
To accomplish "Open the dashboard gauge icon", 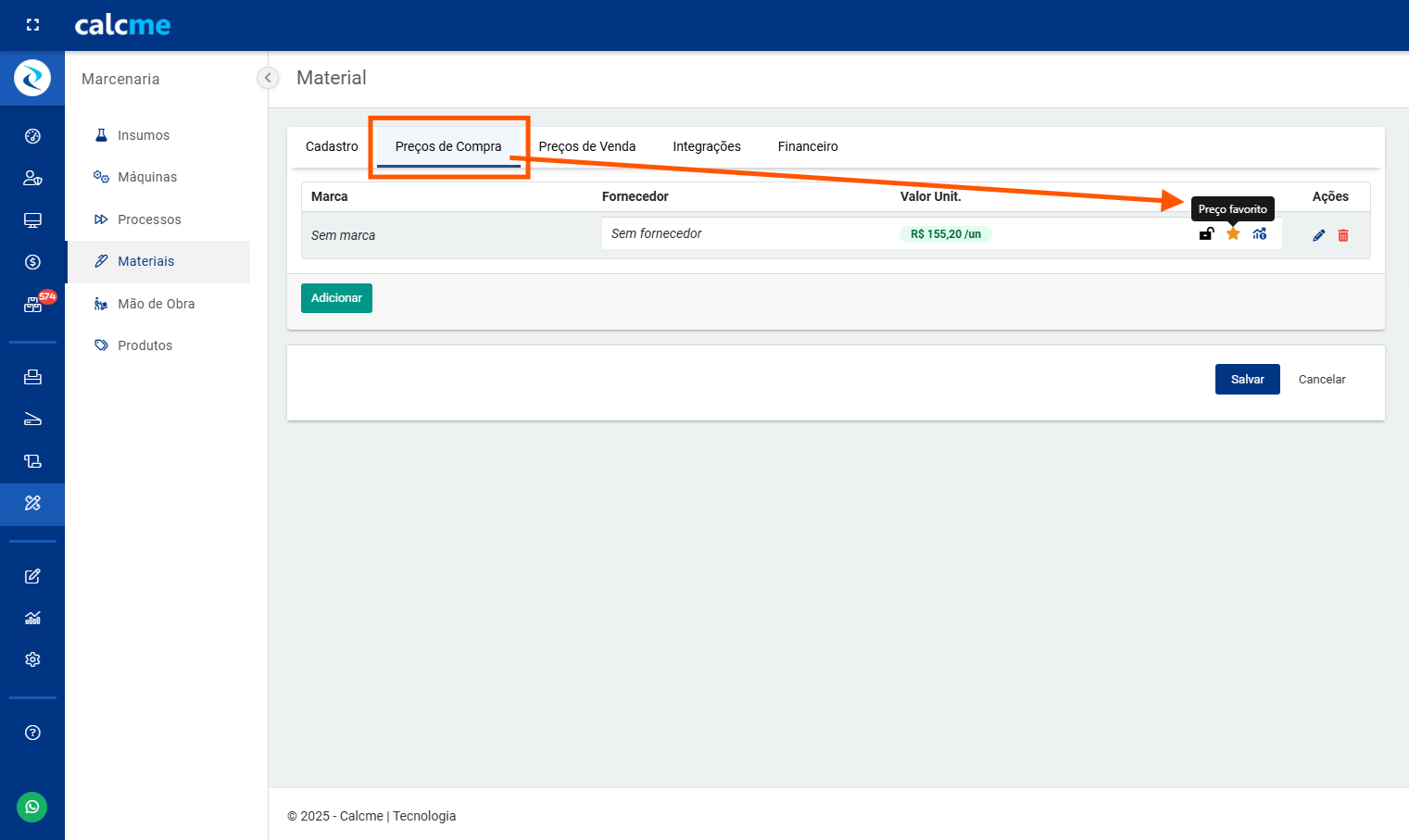I will pyautogui.click(x=32, y=136).
